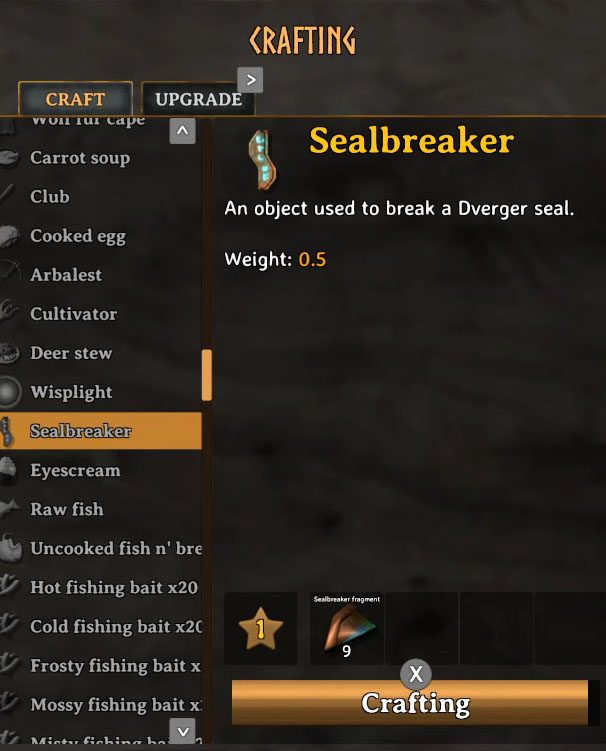Click the Raw fish icon in recipe list
The height and width of the screenshot is (751, 606).
10,509
